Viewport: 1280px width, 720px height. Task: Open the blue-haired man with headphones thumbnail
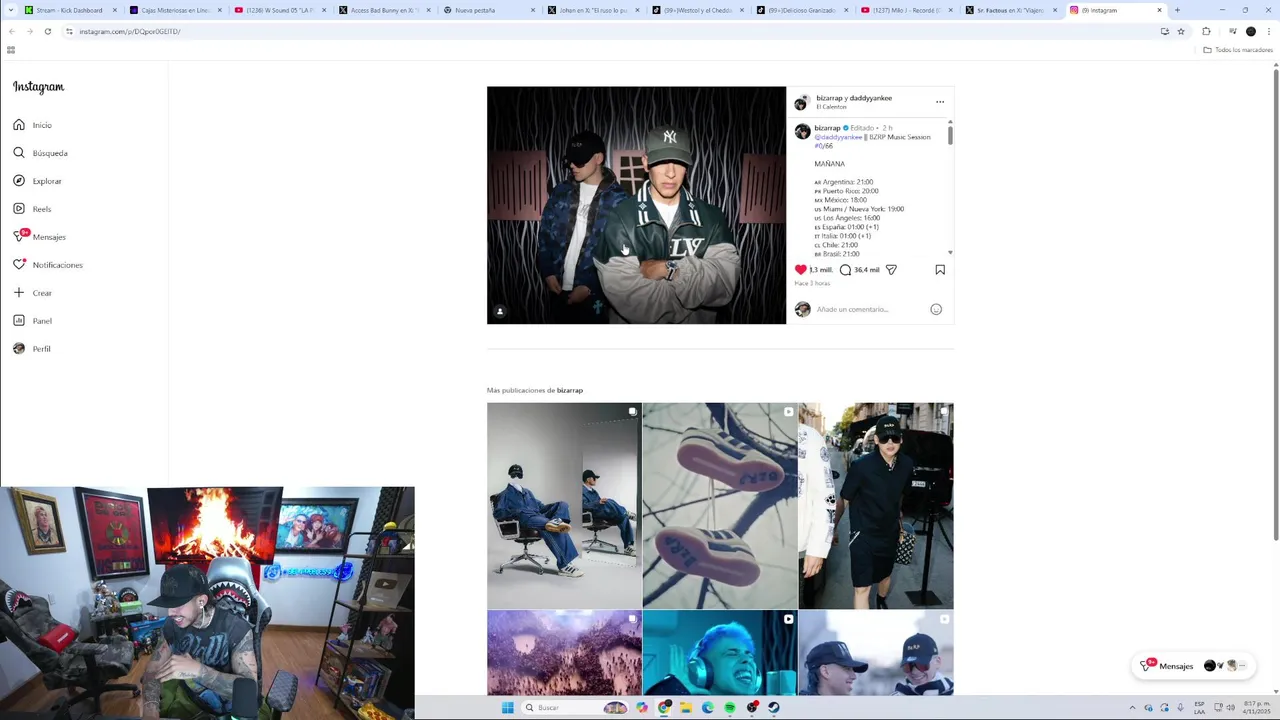[720, 652]
